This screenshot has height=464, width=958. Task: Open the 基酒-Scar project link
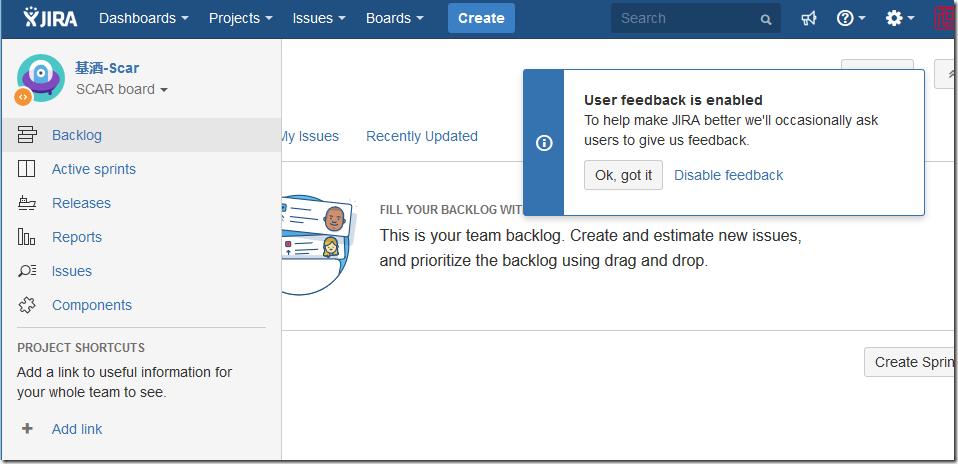click(x=107, y=68)
